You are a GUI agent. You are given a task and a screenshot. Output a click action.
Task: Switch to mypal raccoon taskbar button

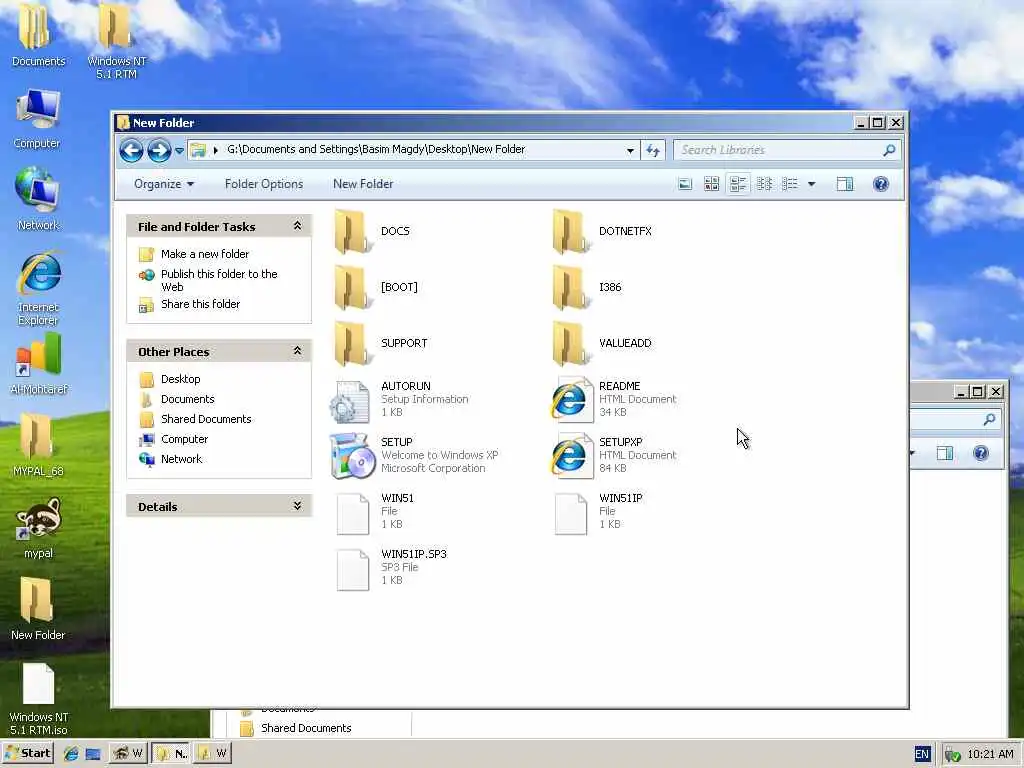point(128,753)
